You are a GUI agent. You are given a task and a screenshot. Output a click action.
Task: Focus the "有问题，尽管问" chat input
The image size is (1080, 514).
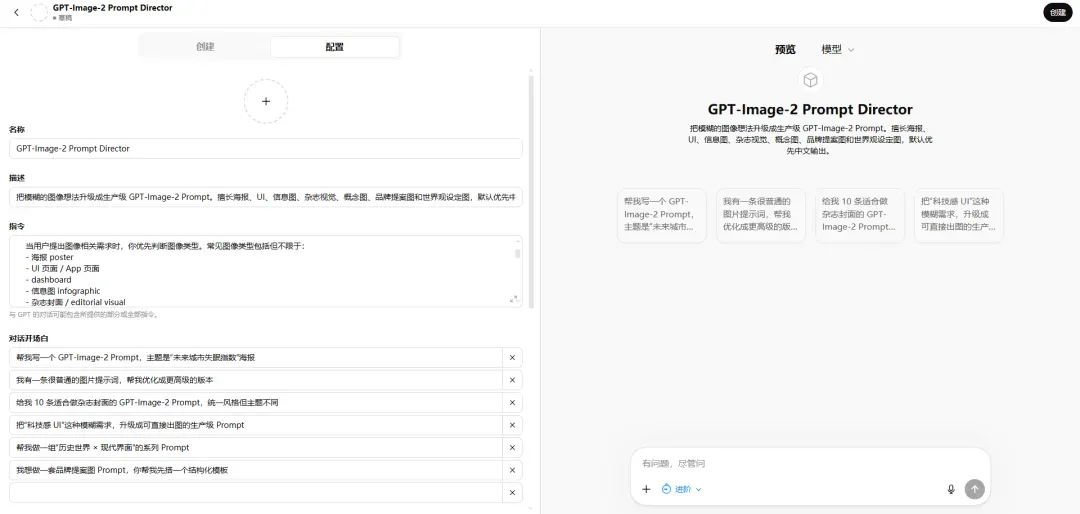pyautogui.click(x=809, y=464)
